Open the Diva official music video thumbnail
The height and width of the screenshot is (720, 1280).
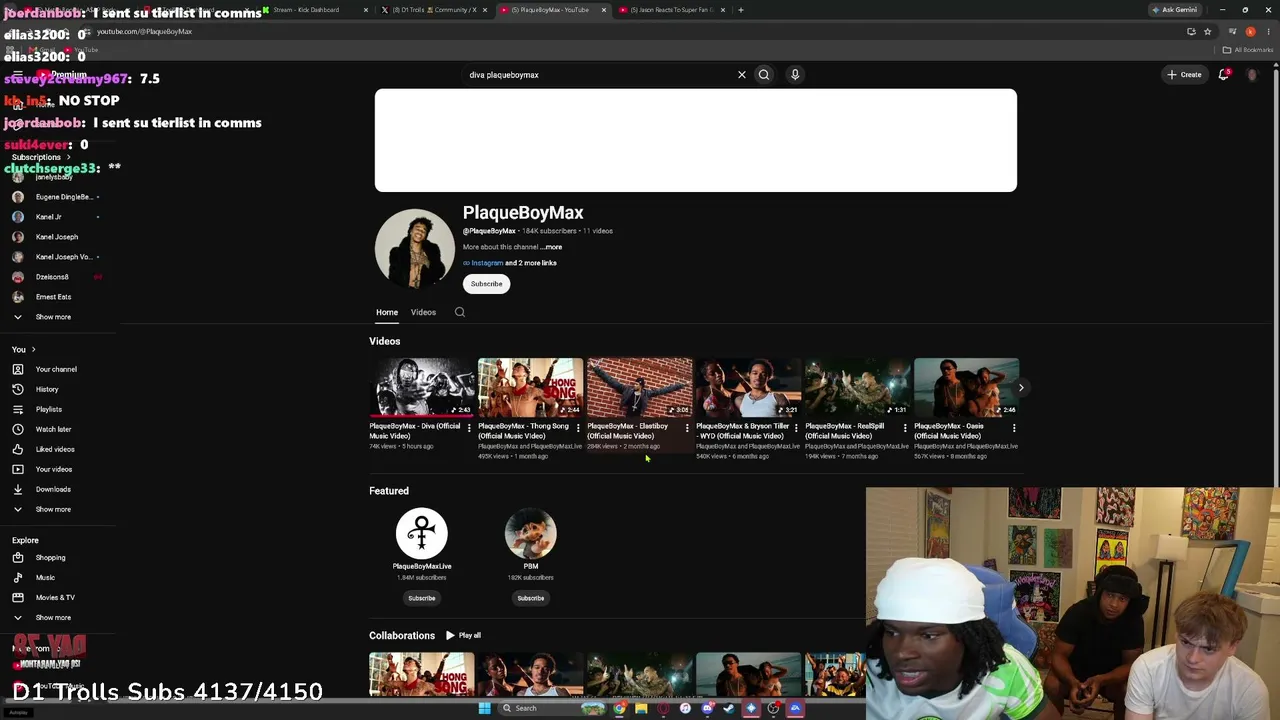(422, 387)
